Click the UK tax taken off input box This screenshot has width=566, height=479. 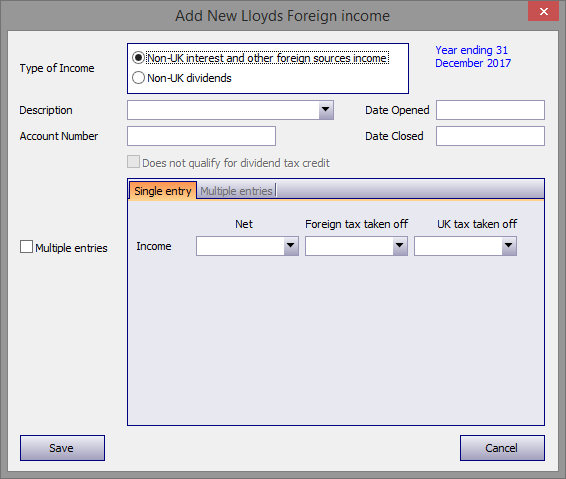(x=458, y=246)
